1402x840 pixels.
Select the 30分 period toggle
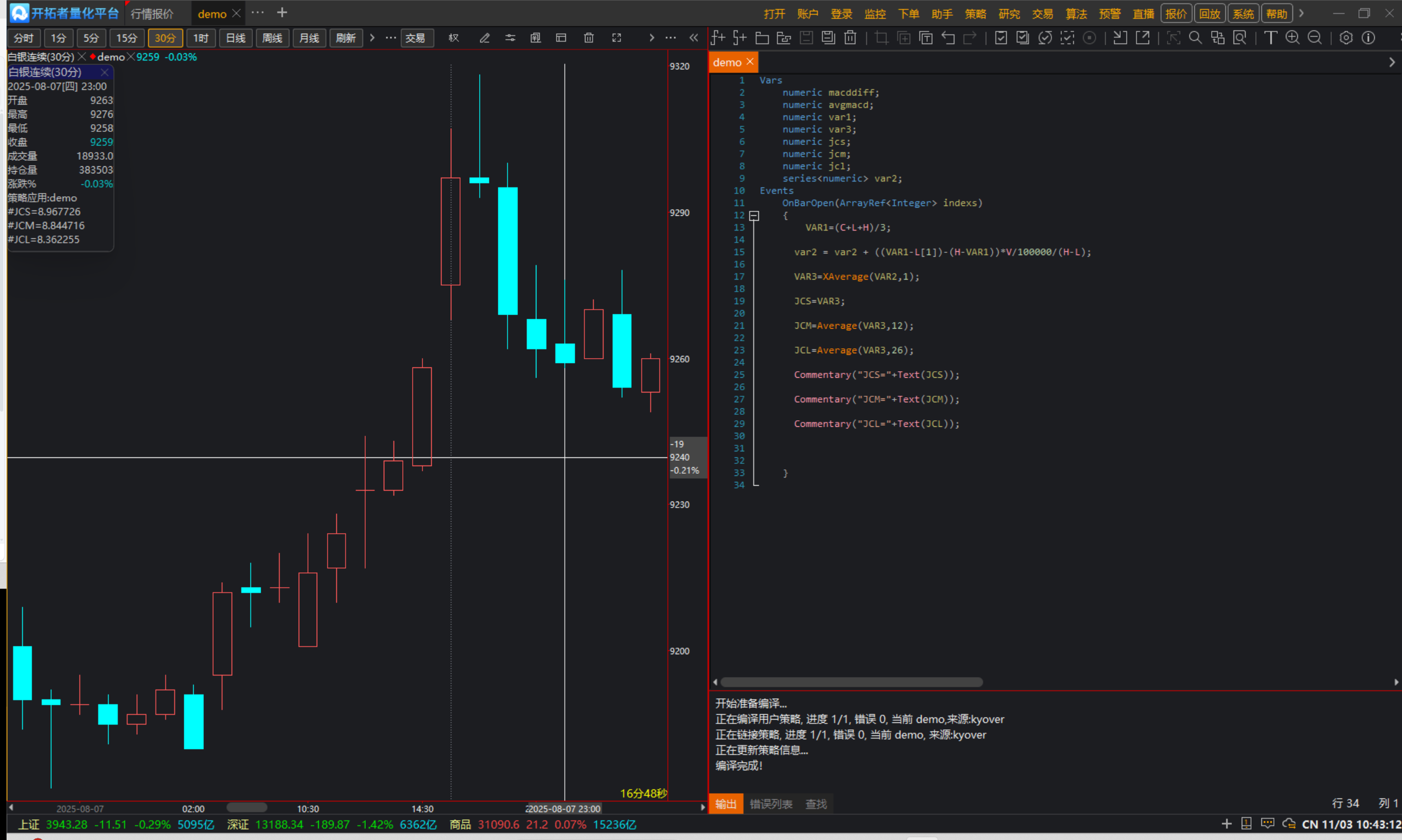click(165, 38)
